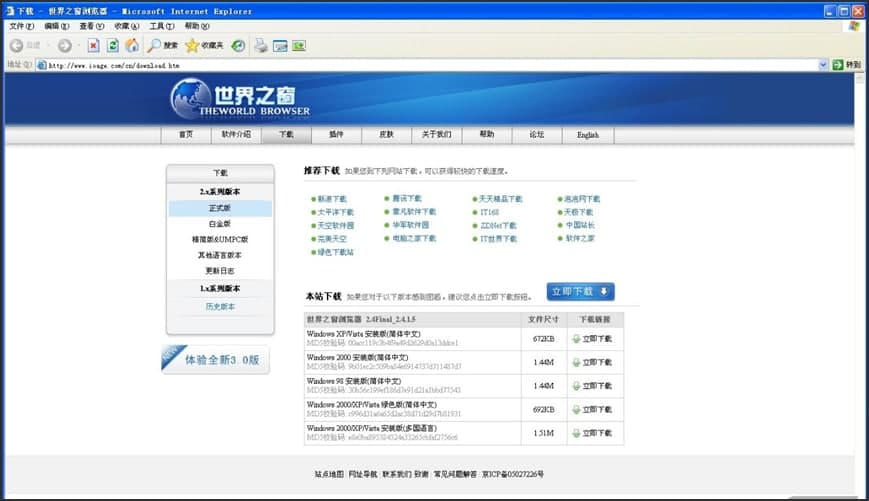Open the Back button history dropdown arrow
This screenshot has width=869, height=501.
[x=48, y=45]
